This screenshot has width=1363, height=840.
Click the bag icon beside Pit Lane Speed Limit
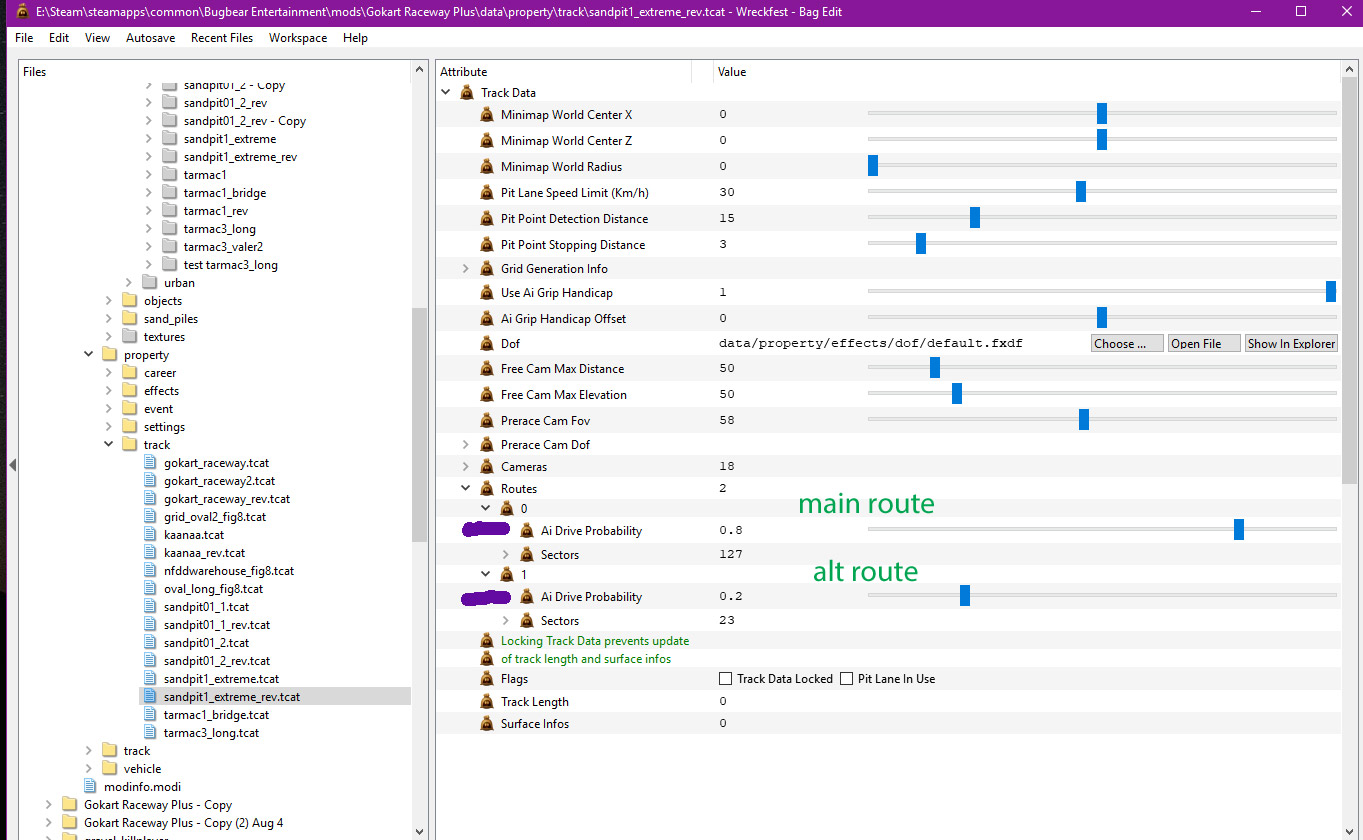(x=487, y=193)
